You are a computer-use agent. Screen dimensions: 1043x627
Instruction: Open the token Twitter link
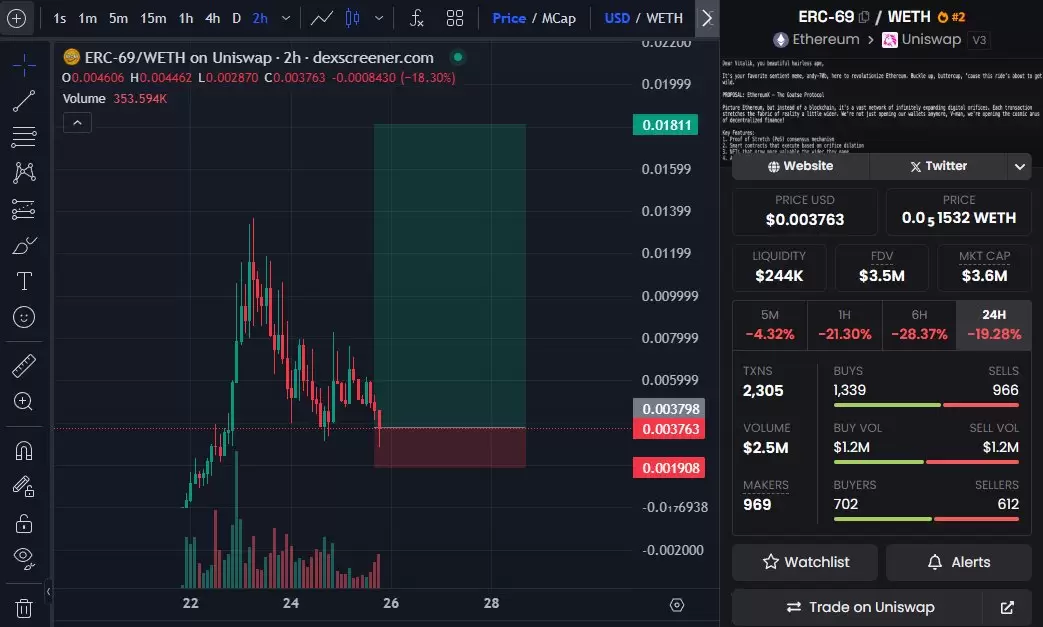tap(939, 166)
